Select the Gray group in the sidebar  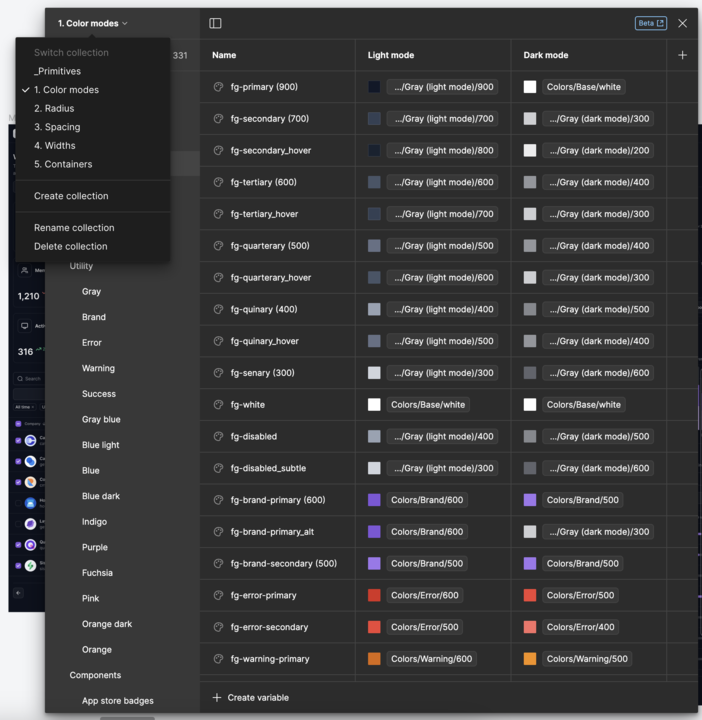click(91, 292)
